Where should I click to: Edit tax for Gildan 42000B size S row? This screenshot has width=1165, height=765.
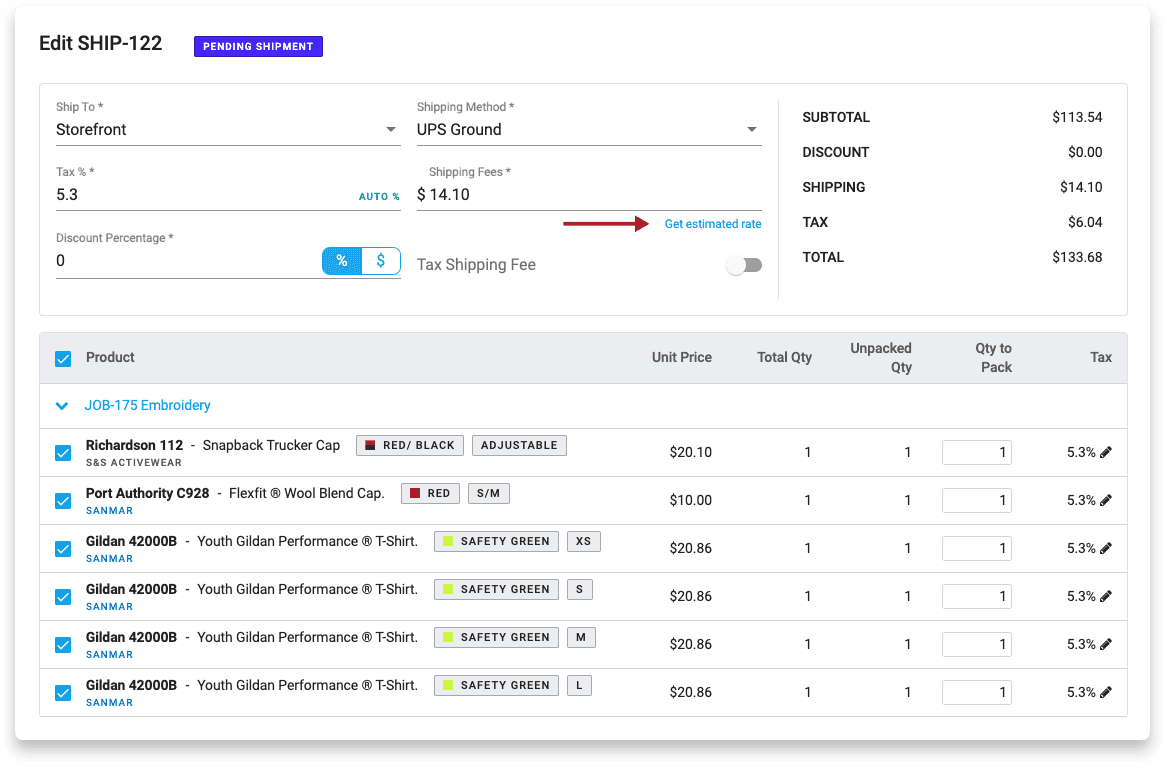[1106, 596]
